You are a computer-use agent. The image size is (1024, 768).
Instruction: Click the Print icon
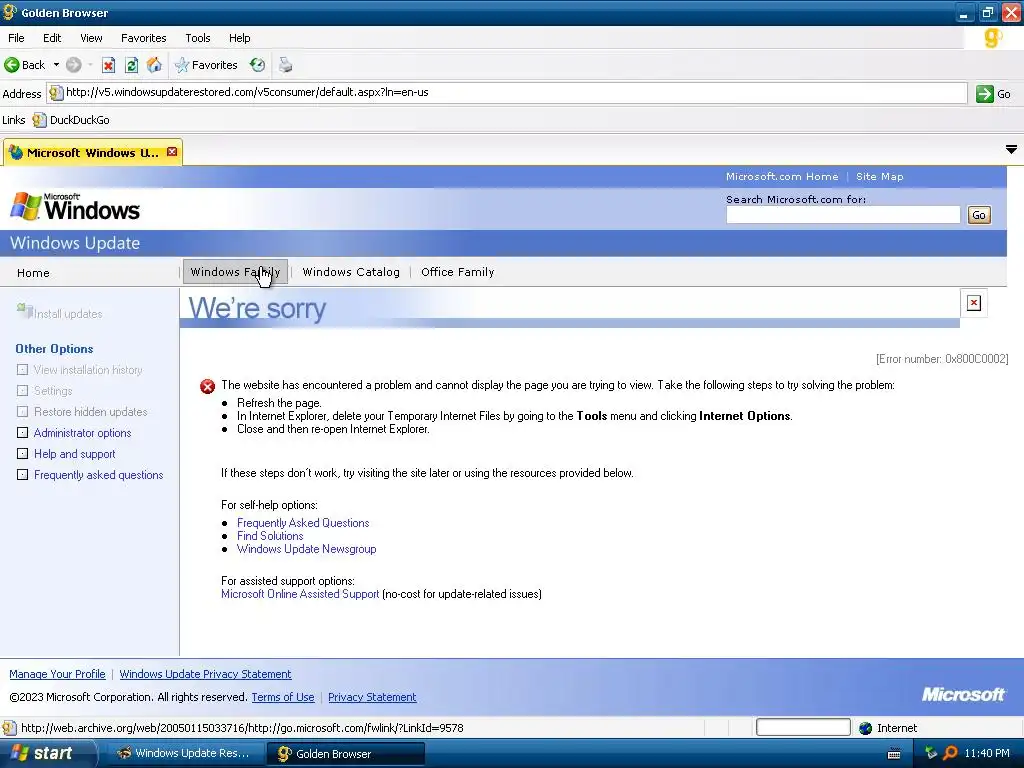[285, 65]
